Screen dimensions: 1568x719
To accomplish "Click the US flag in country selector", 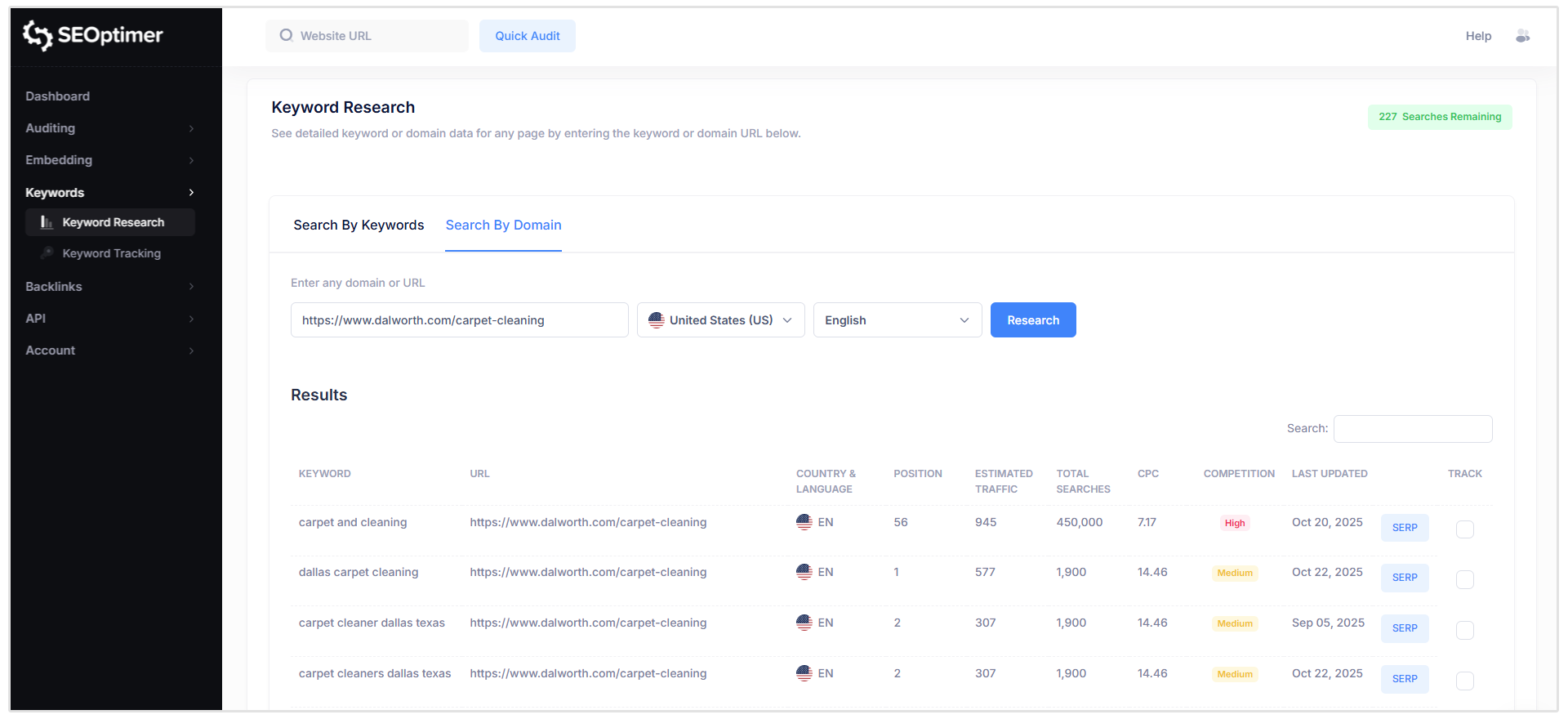I will [x=656, y=320].
